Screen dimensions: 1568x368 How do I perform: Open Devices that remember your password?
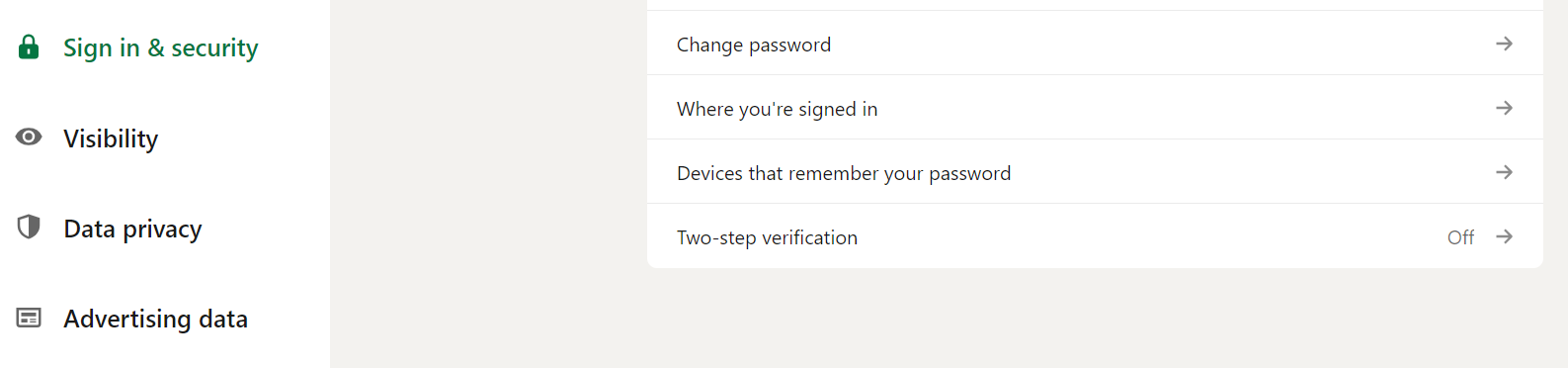[x=1095, y=172]
